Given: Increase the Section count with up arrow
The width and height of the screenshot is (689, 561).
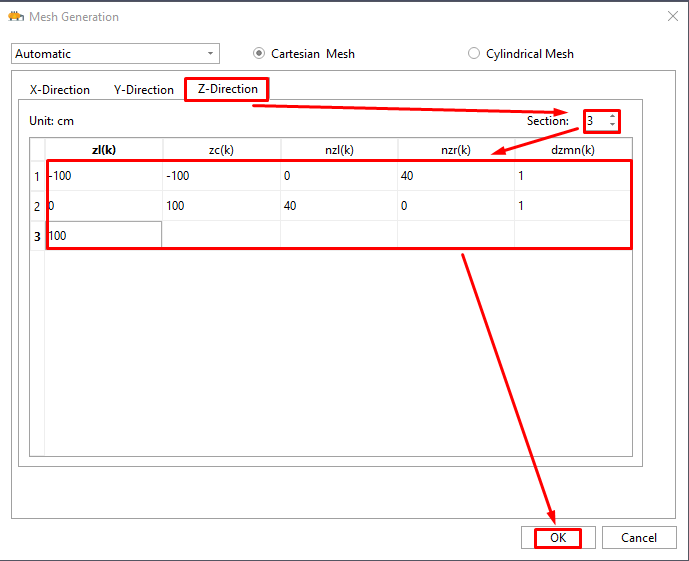Looking at the screenshot, I should [x=612, y=117].
